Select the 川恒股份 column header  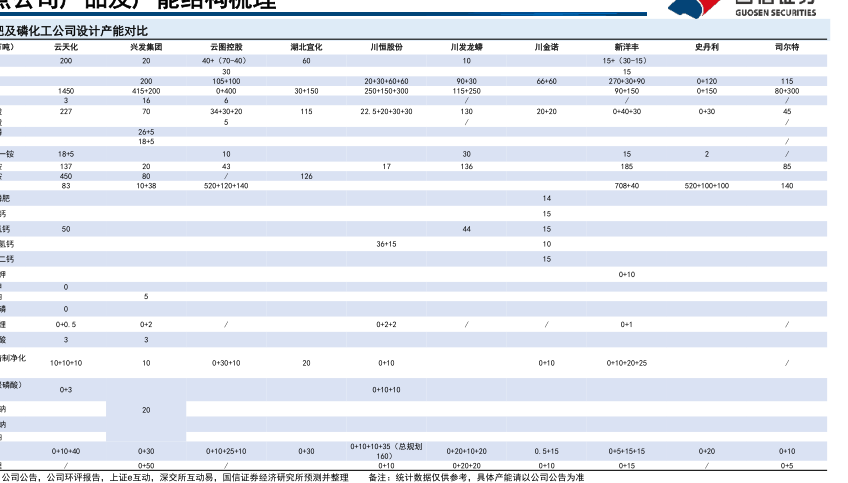click(386, 47)
